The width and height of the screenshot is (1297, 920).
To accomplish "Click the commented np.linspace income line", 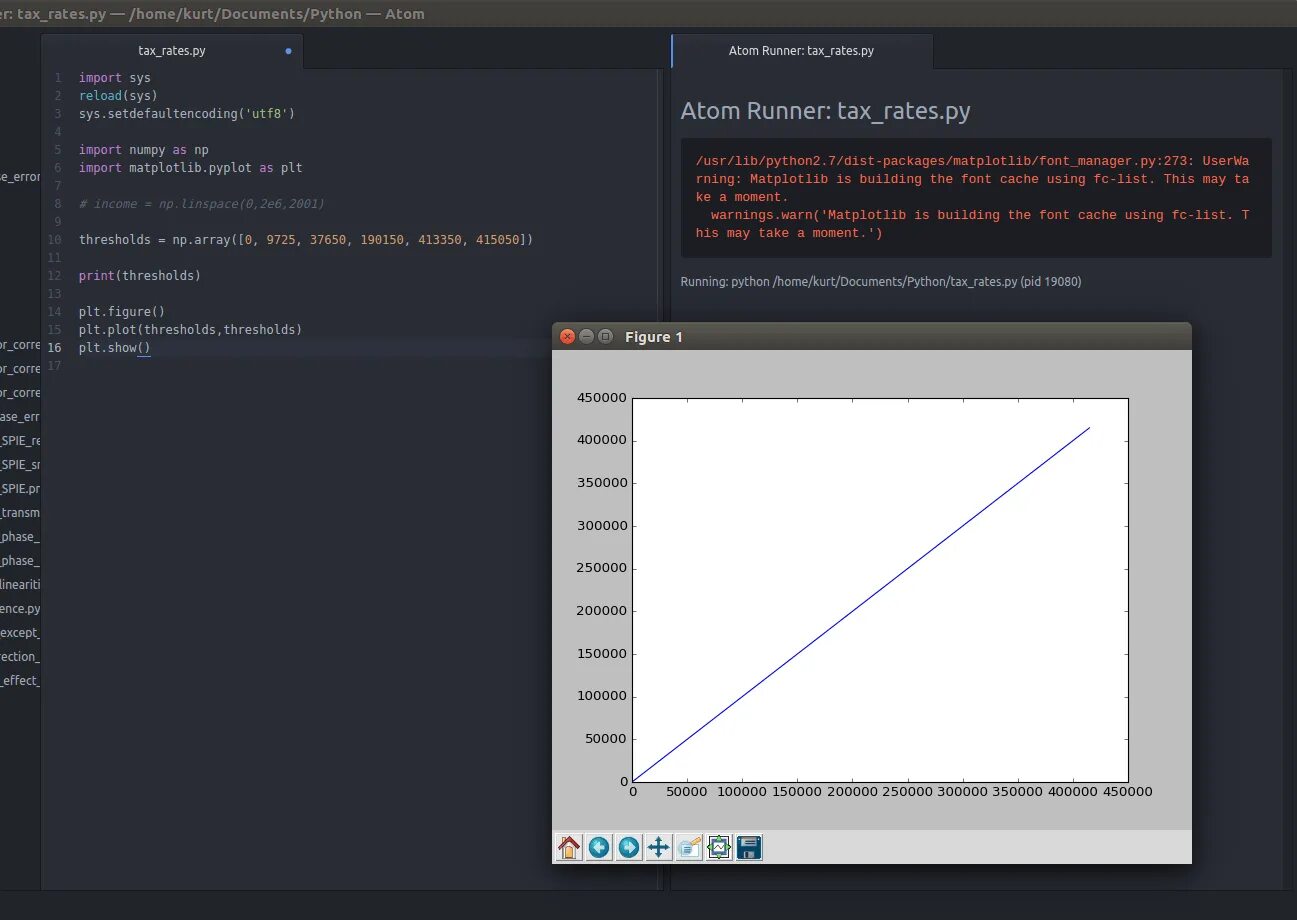I will [x=202, y=204].
